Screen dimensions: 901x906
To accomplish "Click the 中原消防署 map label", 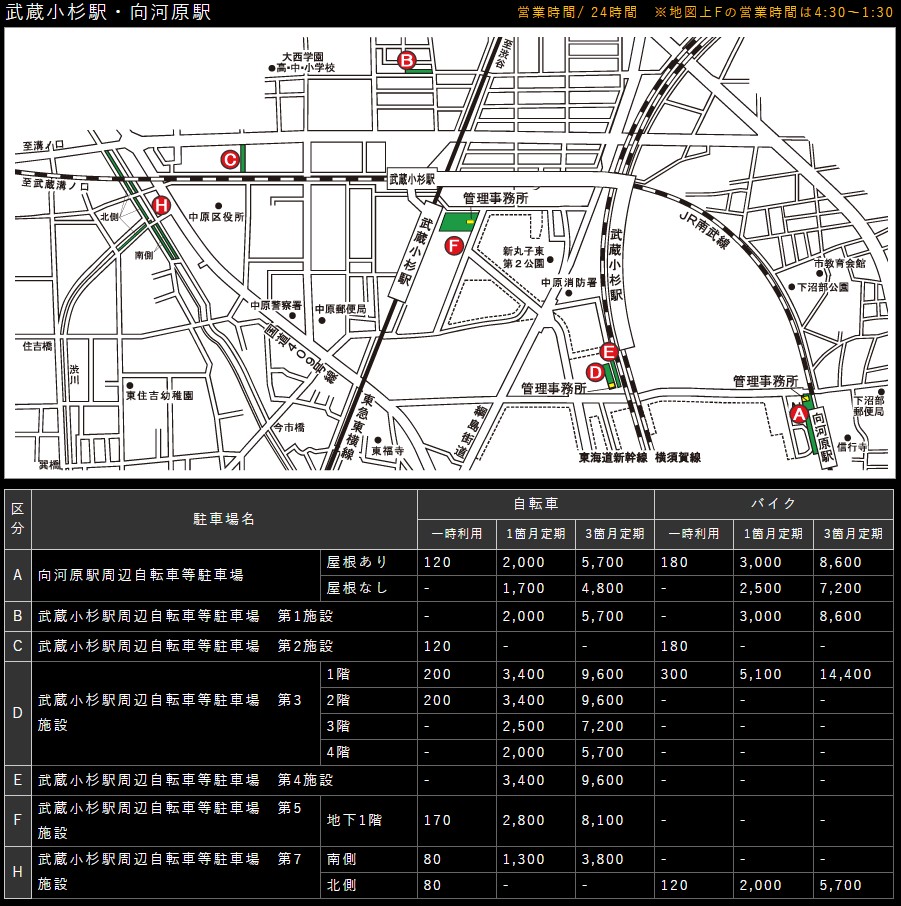I will pyautogui.click(x=569, y=283).
